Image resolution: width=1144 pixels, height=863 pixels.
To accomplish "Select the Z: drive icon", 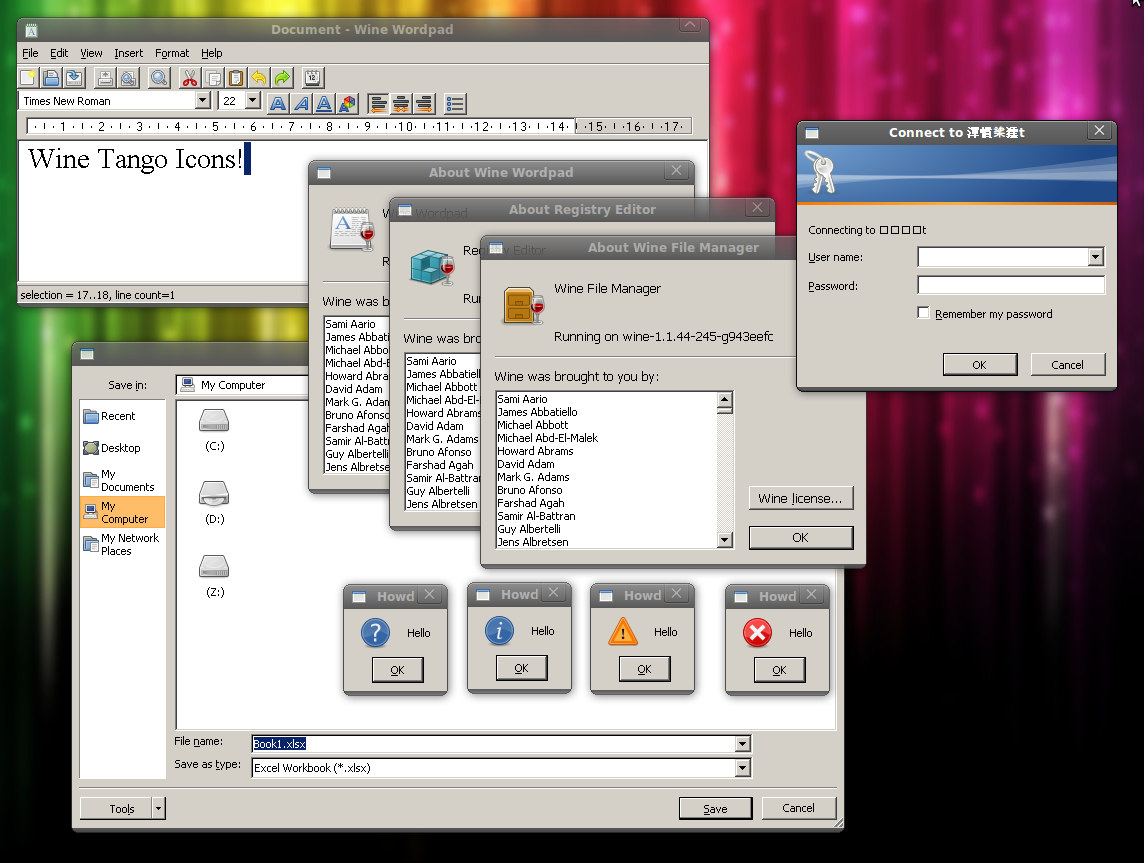I will coord(214,567).
